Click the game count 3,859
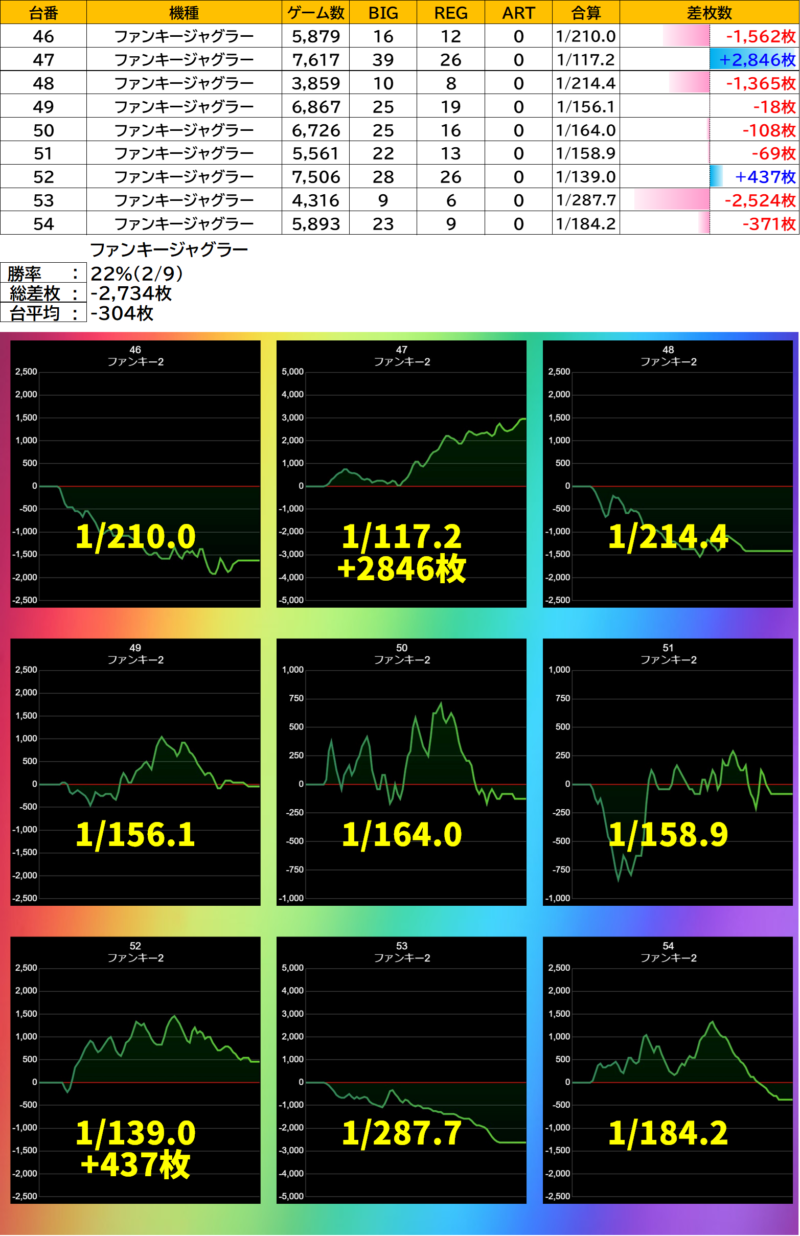800x1236 pixels. 316,83
